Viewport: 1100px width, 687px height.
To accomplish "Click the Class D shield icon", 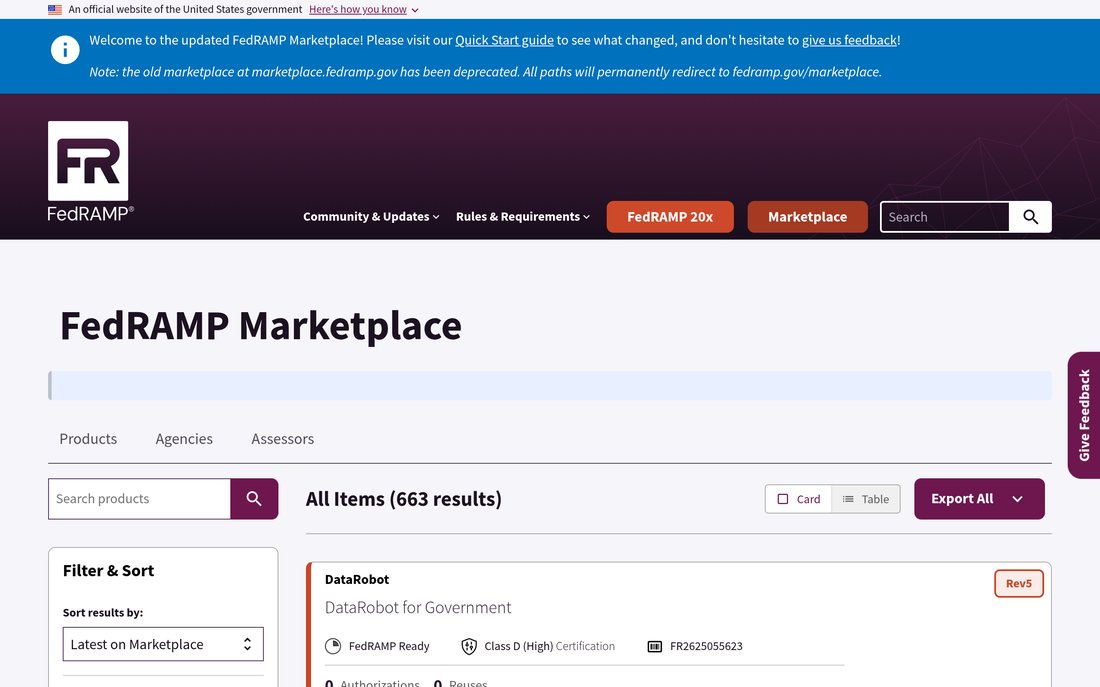I will click(469, 646).
